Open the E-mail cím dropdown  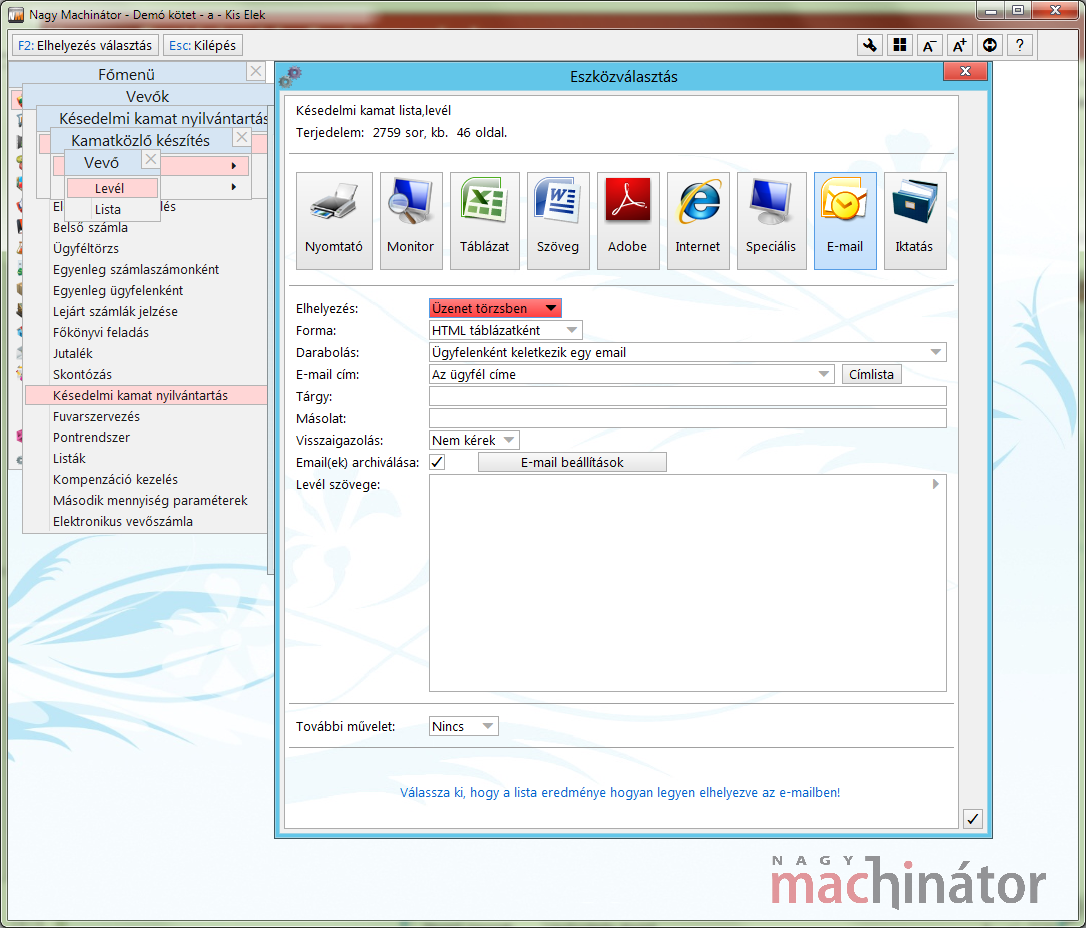[x=632, y=374]
